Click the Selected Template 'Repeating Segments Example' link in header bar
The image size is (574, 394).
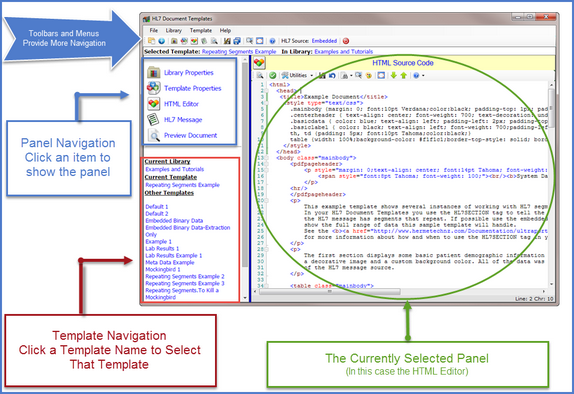239,52
